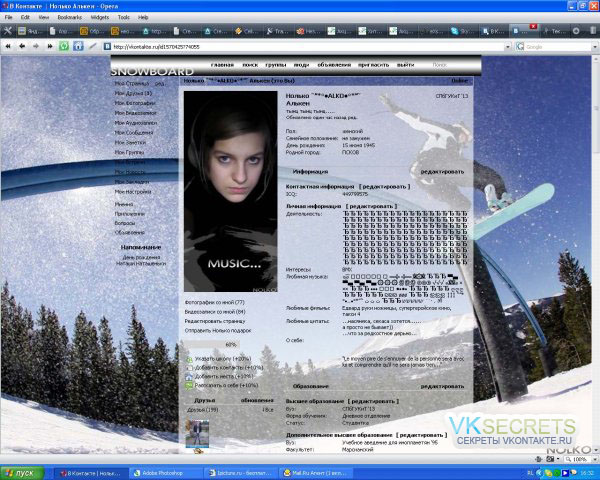This screenshot has height=480, width=600.
Task: Click the Google search input field
Action: point(558,47)
